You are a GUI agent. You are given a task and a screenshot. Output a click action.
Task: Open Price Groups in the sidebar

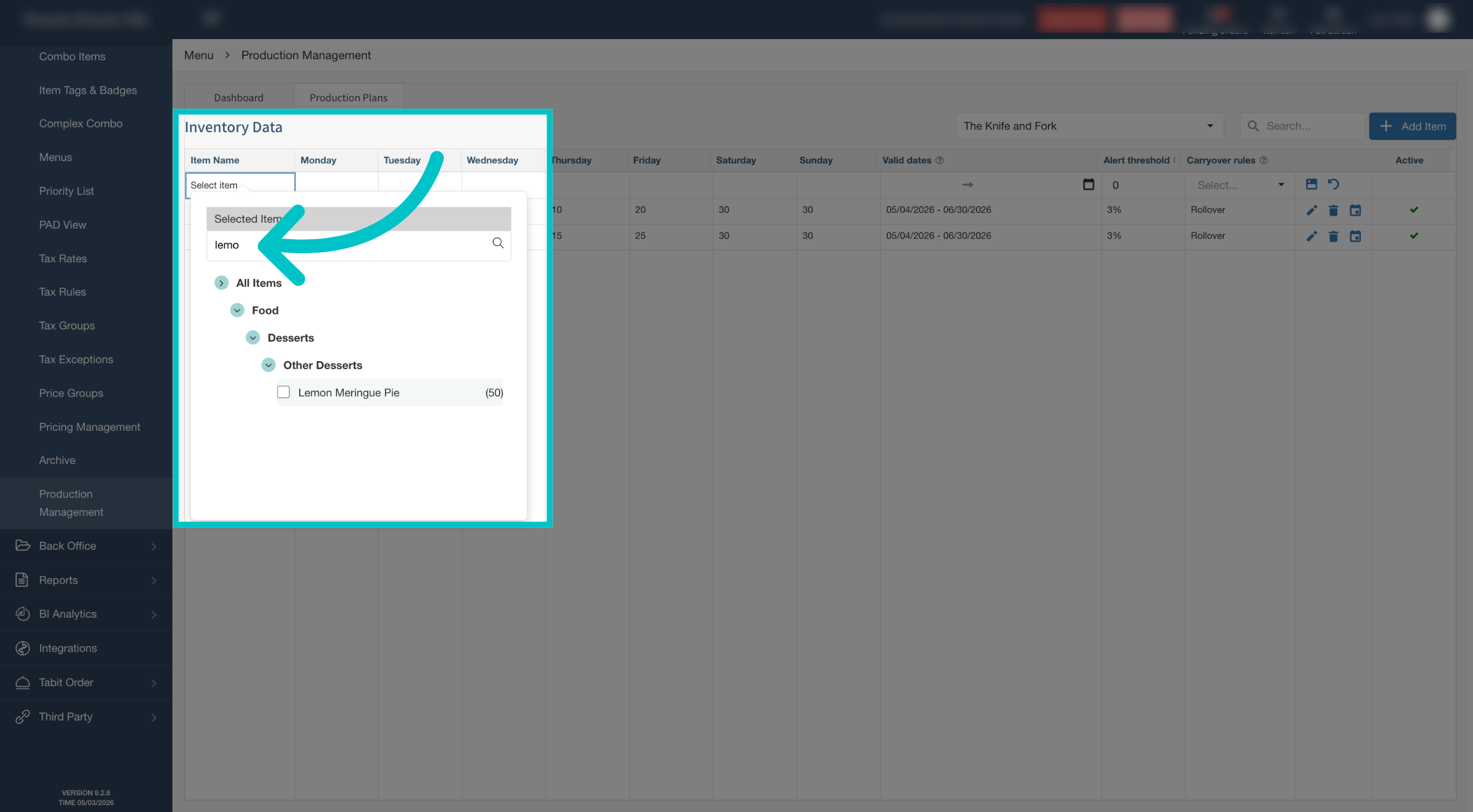(71, 393)
